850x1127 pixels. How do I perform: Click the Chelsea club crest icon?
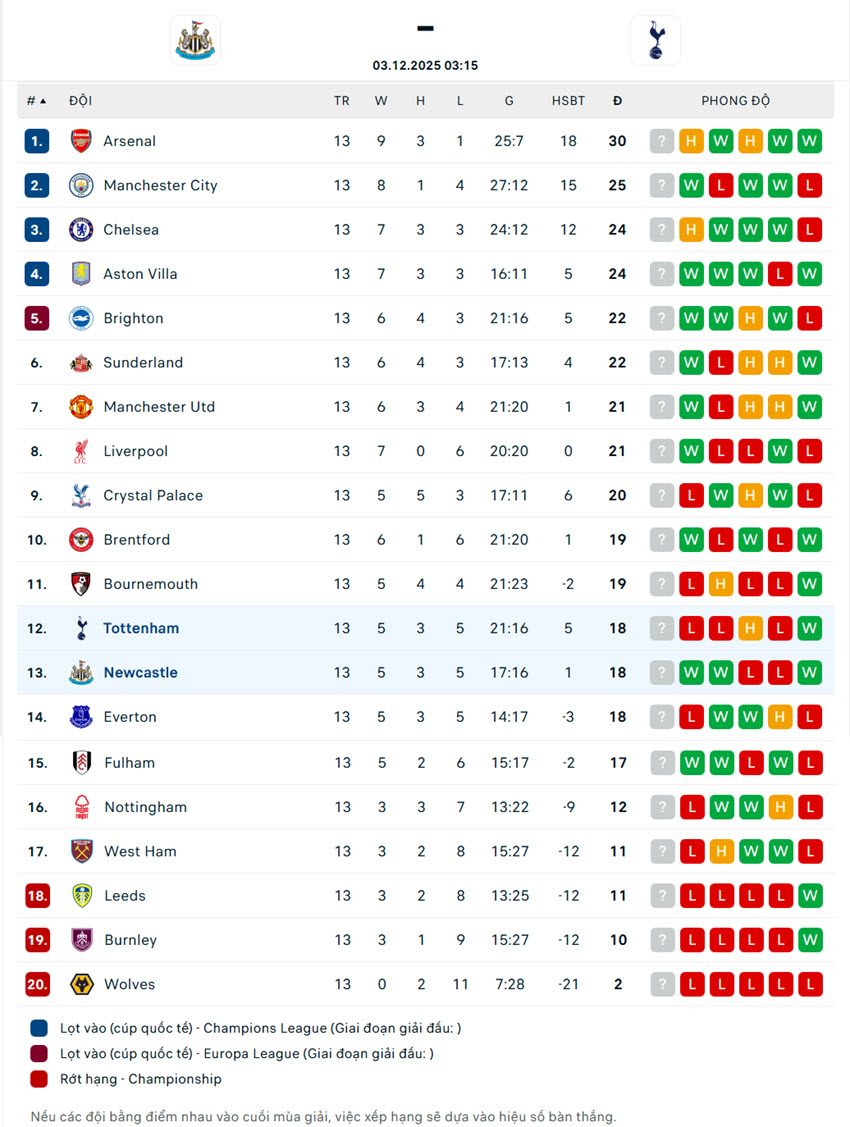[81, 230]
